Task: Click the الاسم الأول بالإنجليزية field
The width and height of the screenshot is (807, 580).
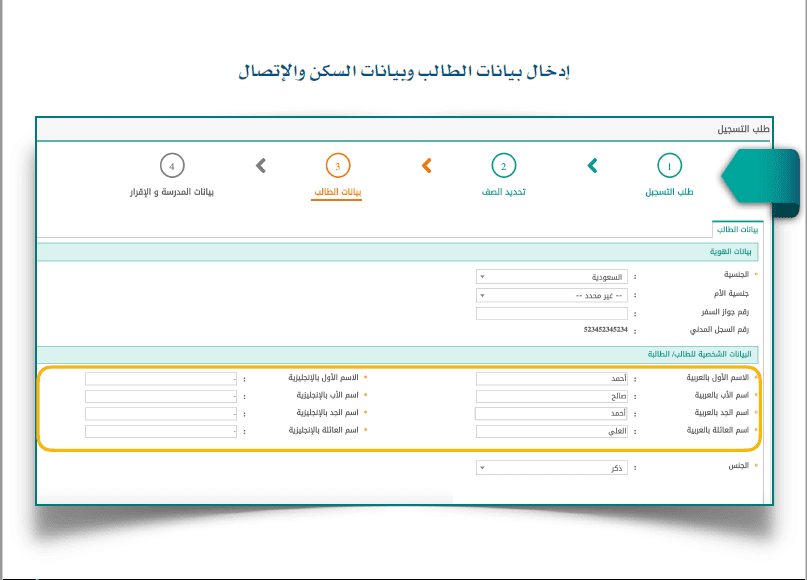Action: point(161,379)
